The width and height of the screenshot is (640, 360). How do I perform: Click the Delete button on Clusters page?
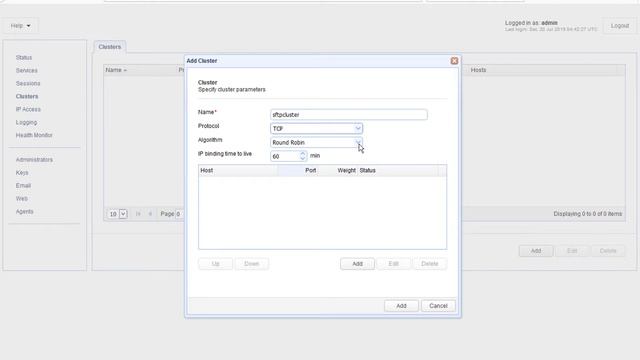tap(608, 251)
